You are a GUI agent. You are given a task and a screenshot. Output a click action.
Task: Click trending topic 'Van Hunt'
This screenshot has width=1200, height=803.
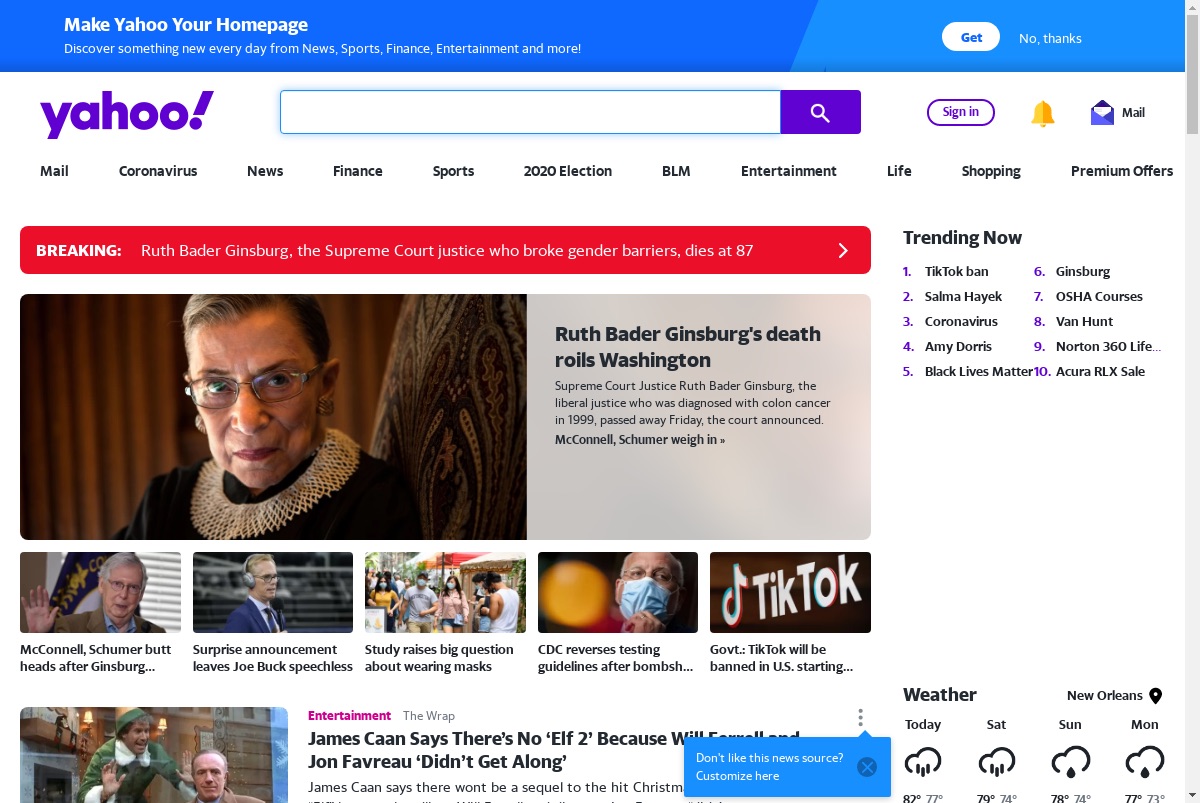1084,321
